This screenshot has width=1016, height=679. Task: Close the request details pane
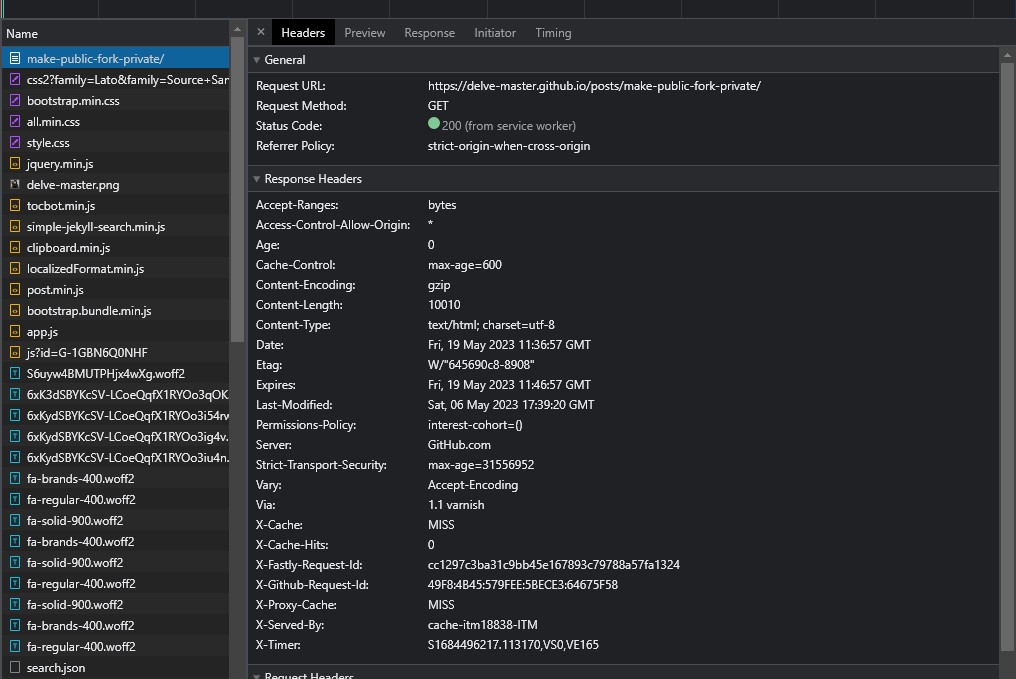point(260,32)
